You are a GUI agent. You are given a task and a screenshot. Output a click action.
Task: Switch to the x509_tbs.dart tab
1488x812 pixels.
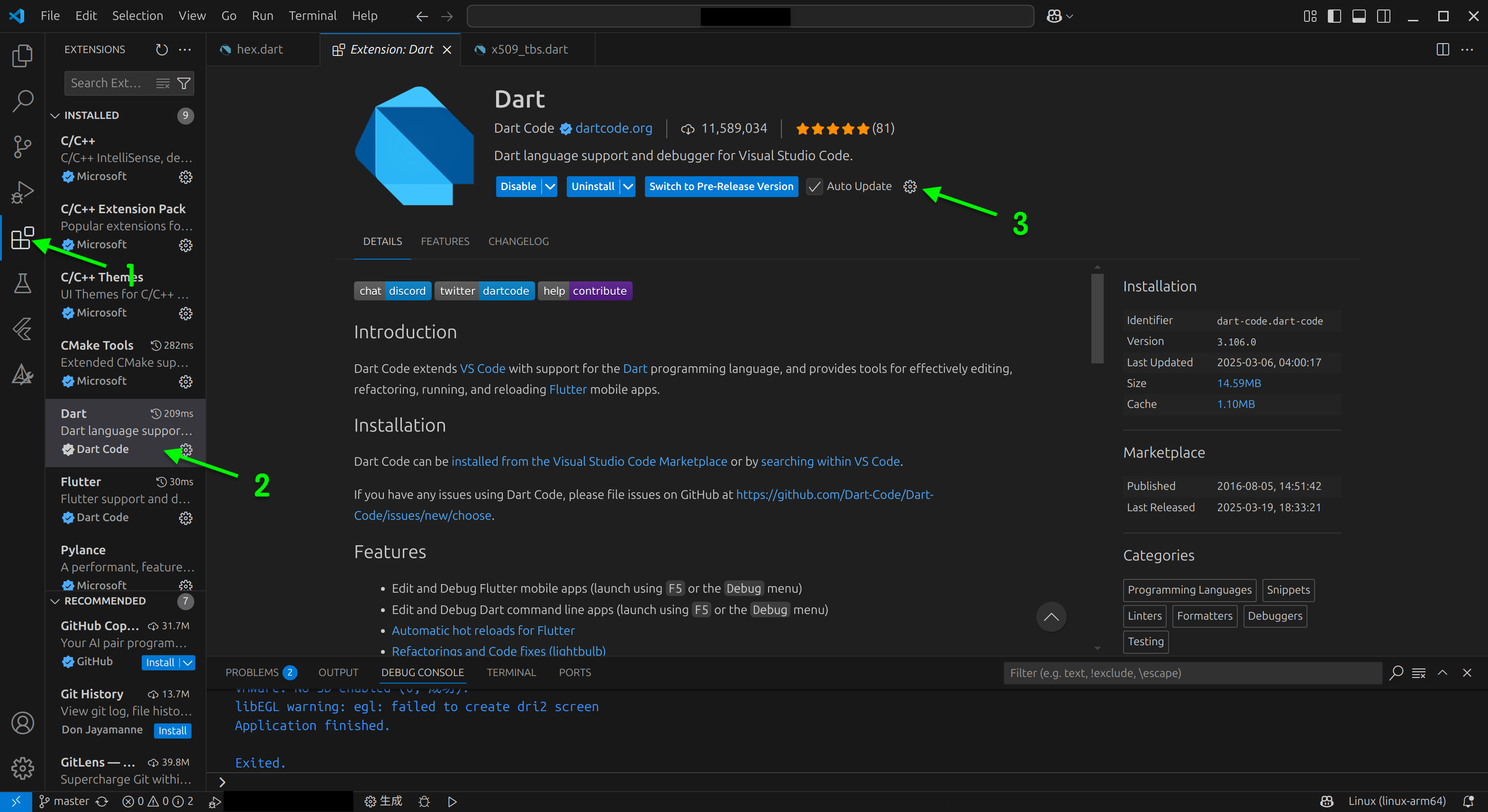click(x=528, y=50)
